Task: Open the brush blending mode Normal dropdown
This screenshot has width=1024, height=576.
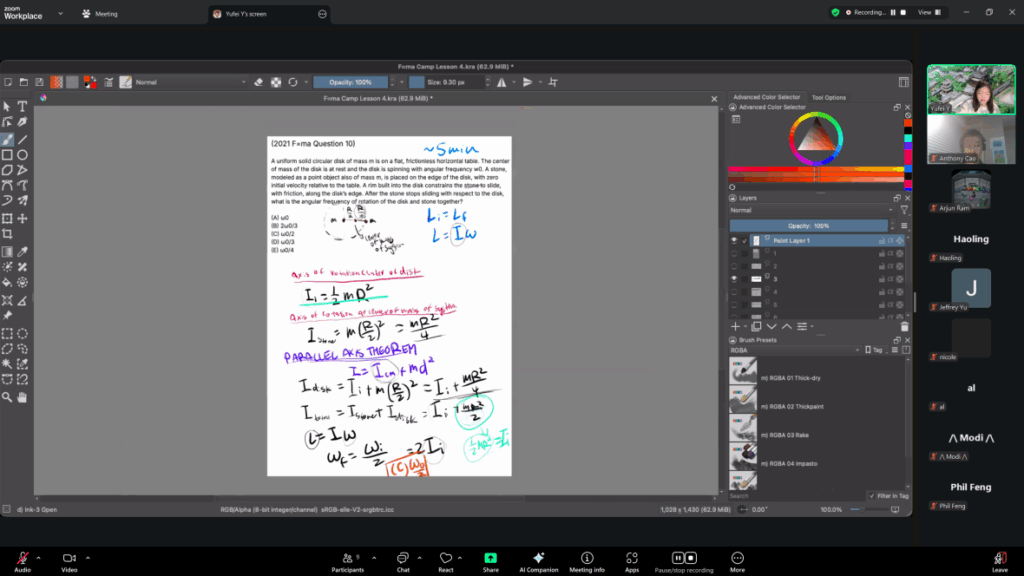Action: [x=190, y=82]
